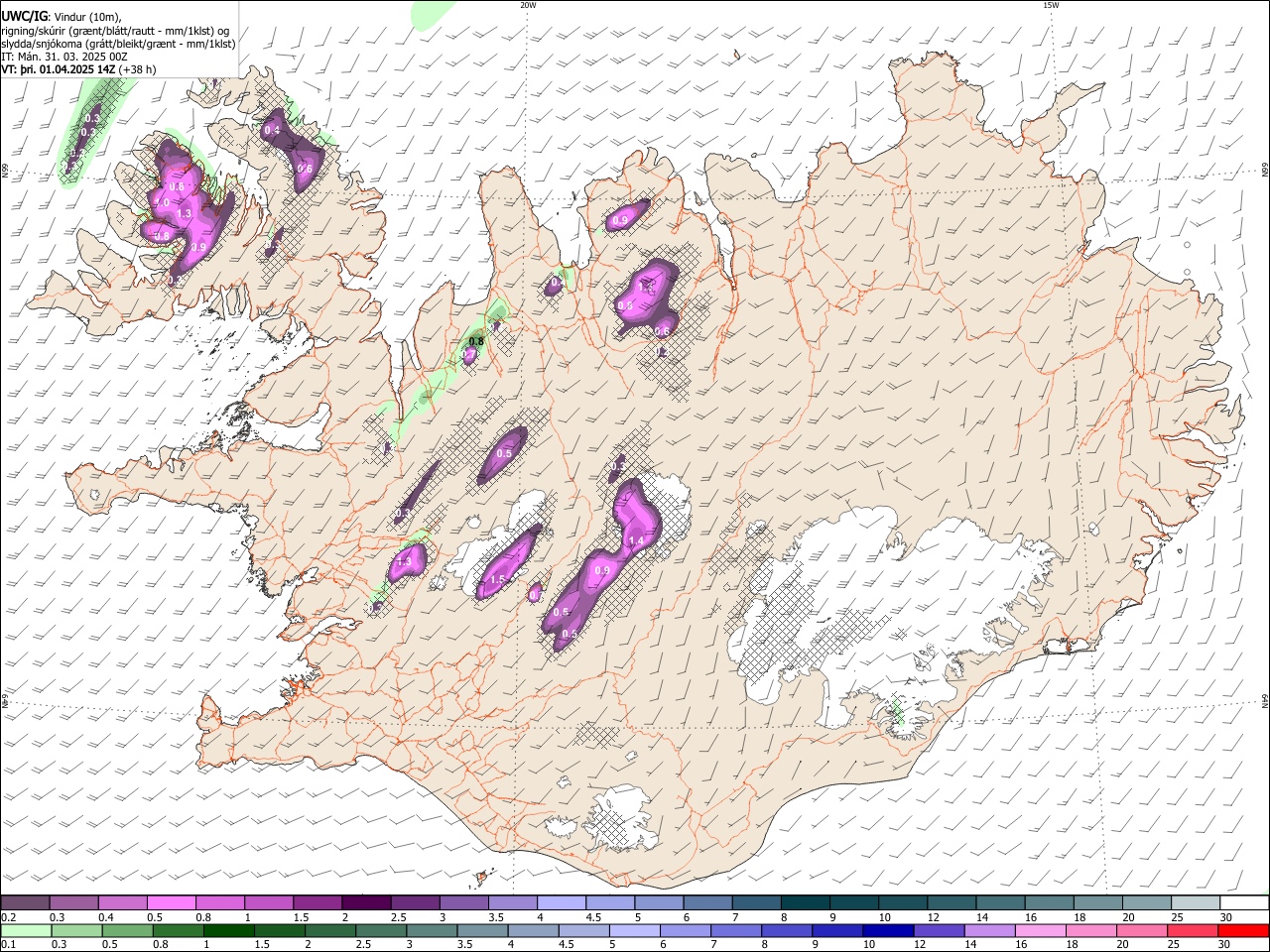Viewport: 1270px width, 952px height.
Task: Click the palest green 0.1 swatch in the lower rain legend
Action: (25, 930)
